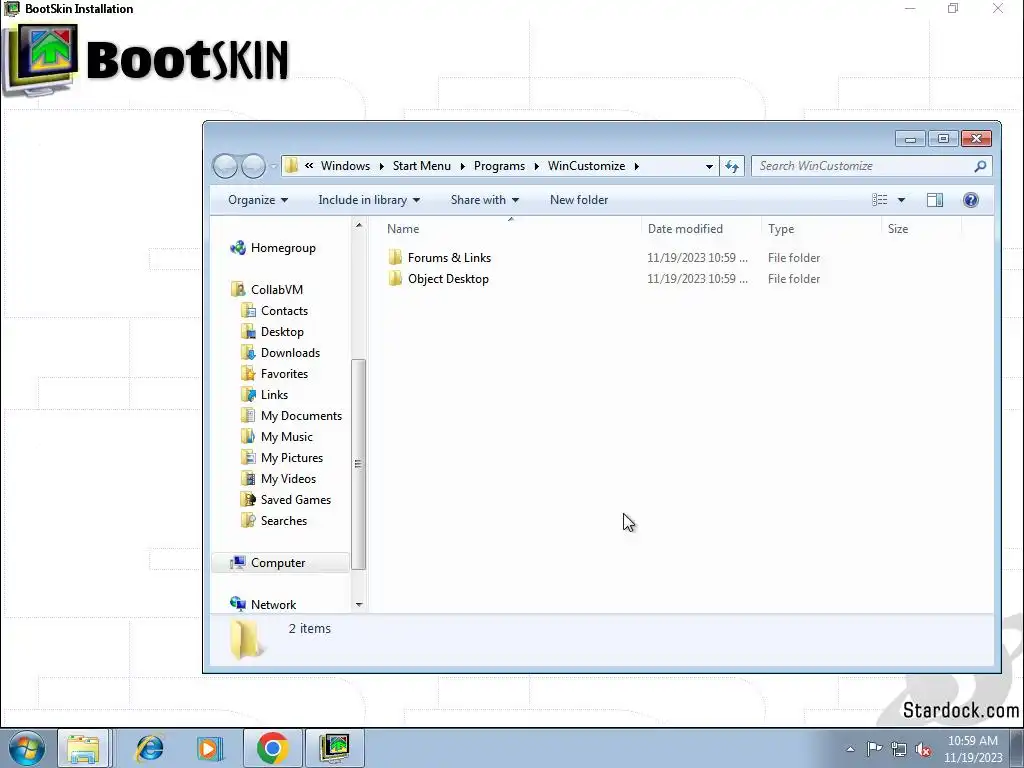The height and width of the screenshot is (768, 1024).
Task: Select the Forums & Links folder
Action: [449, 258]
